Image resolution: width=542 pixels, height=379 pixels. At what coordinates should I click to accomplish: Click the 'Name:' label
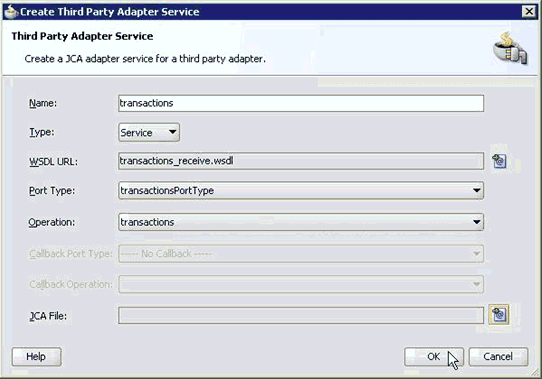[x=43, y=103]
